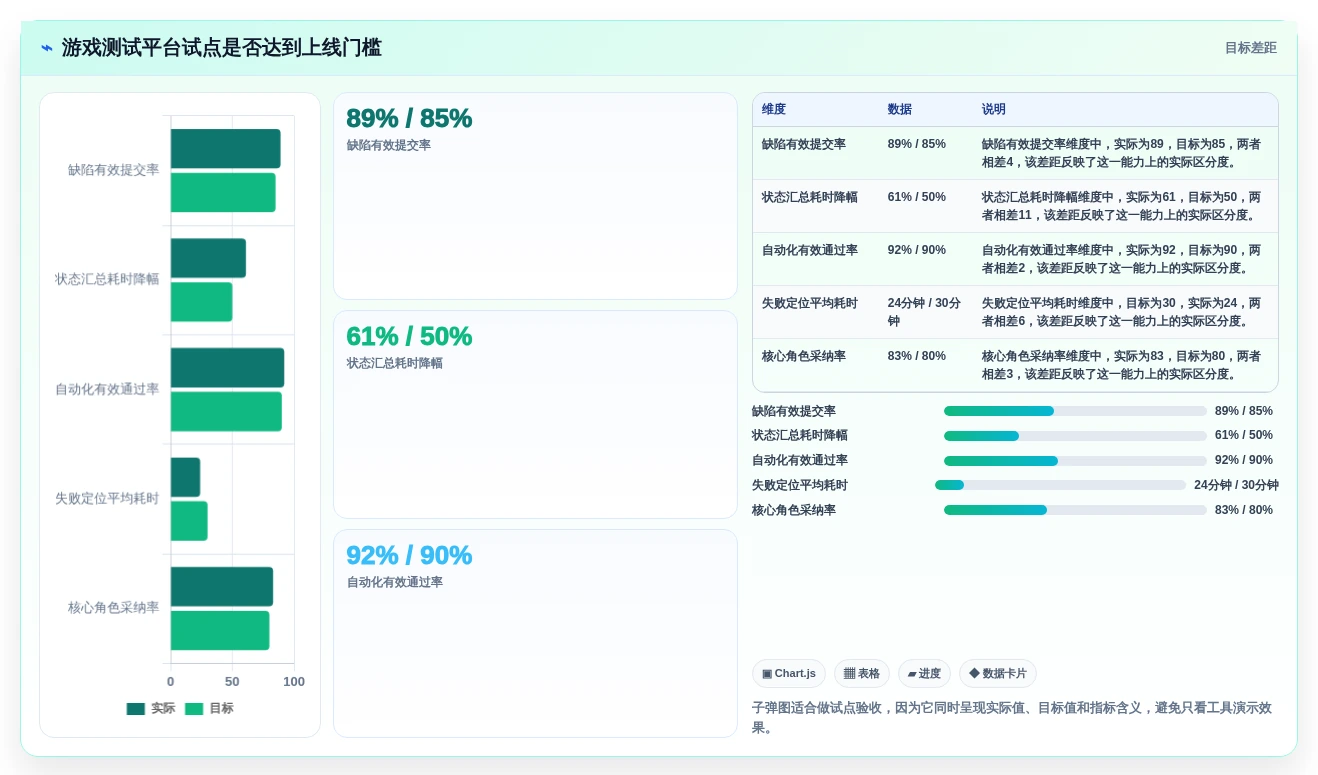
Task: Click the 目标 bar for 核心角色采纳率 in chart
Action: [220, 631]
